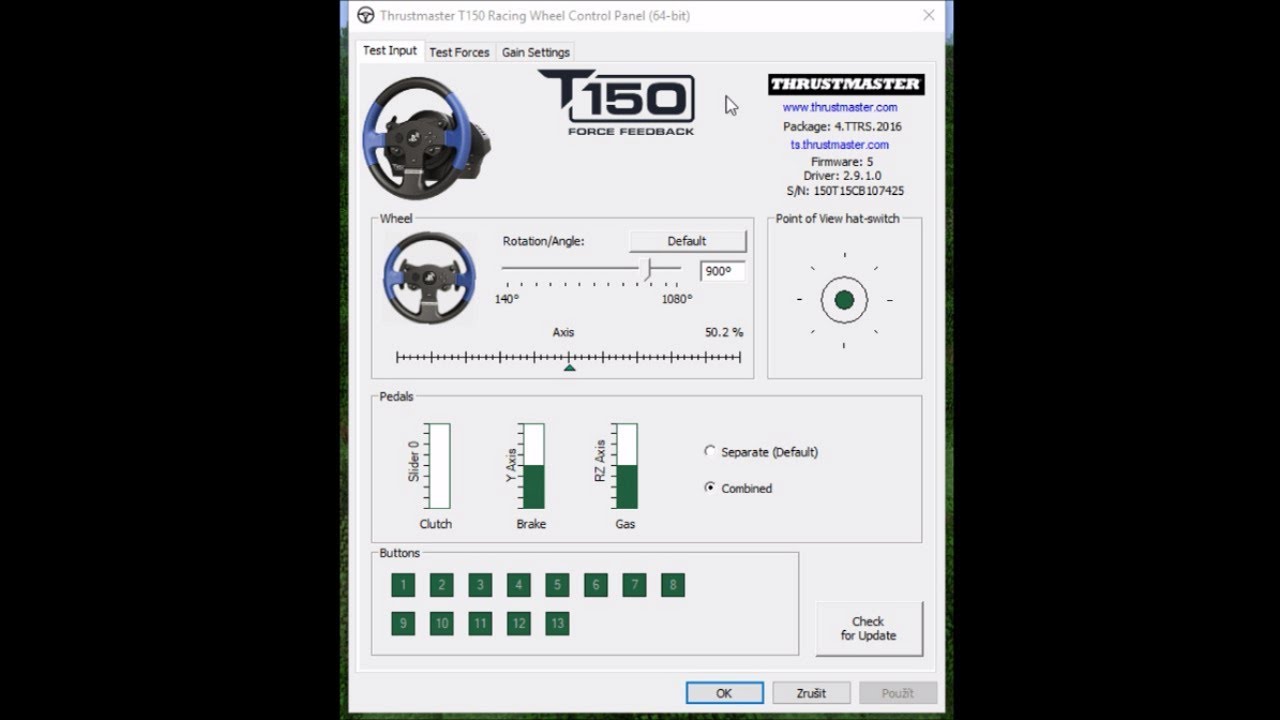Click the 50.2 % axis value
Viewport: 1280px width, 720px height.
[724, 332]
